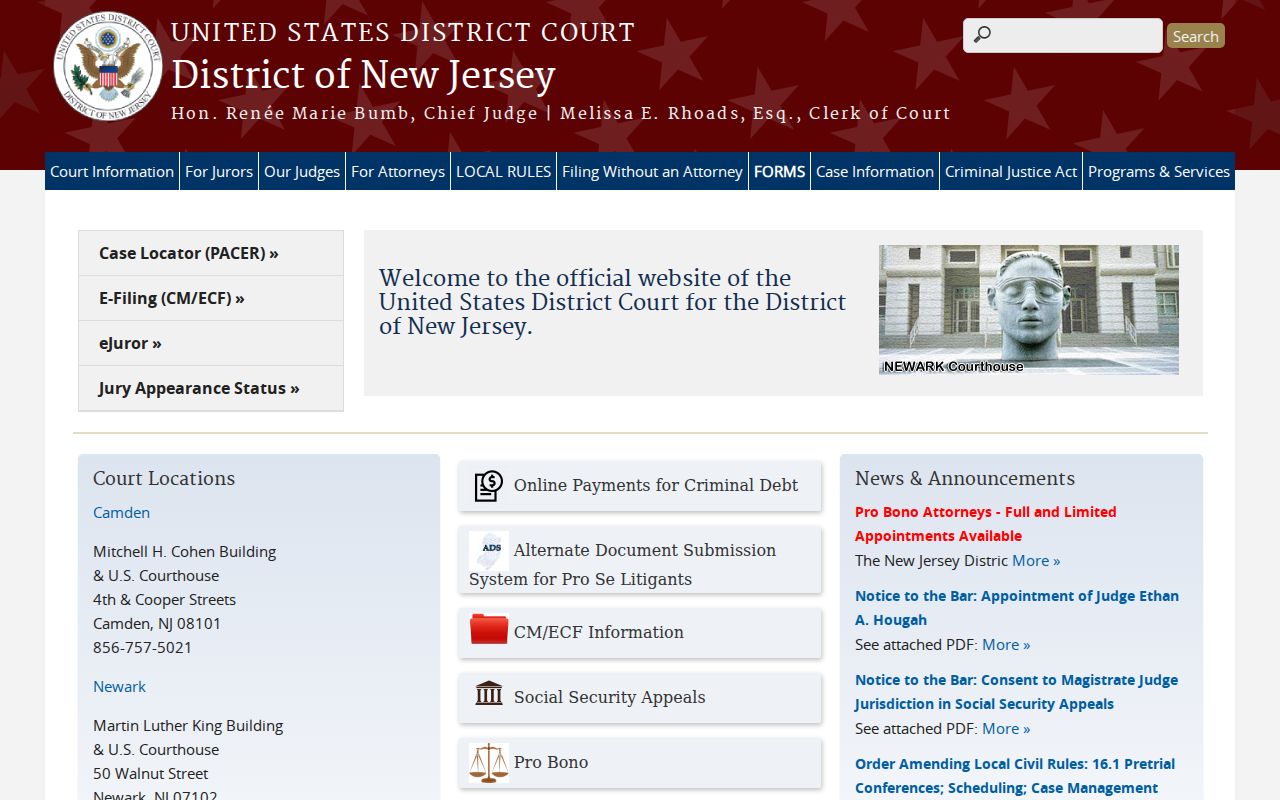Open the Court Information menu

pyautogui.click(x=112, y=171)
